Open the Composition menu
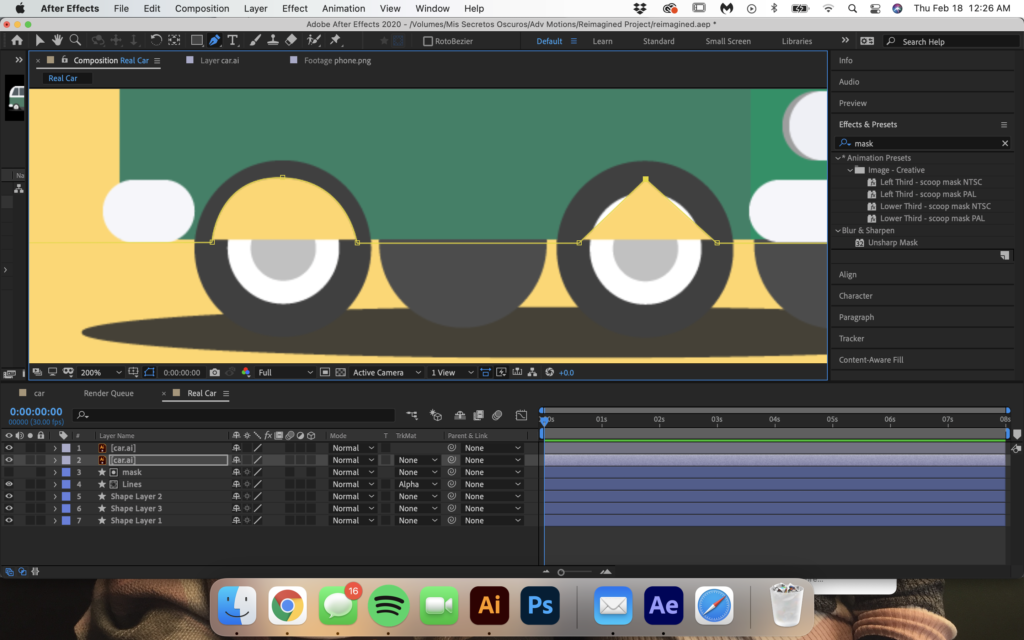The width and height of the screenshot is (1024, 640). 202,8
